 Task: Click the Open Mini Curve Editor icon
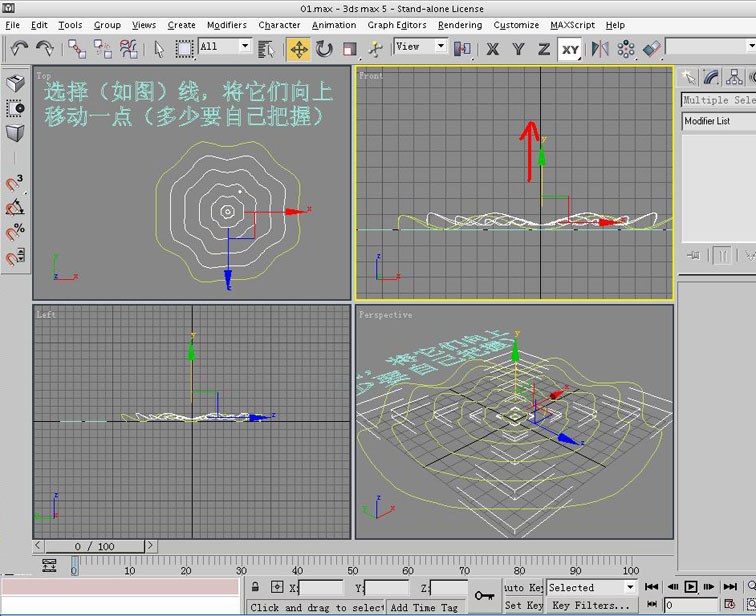pyautogui.click(x=49, y=565)
